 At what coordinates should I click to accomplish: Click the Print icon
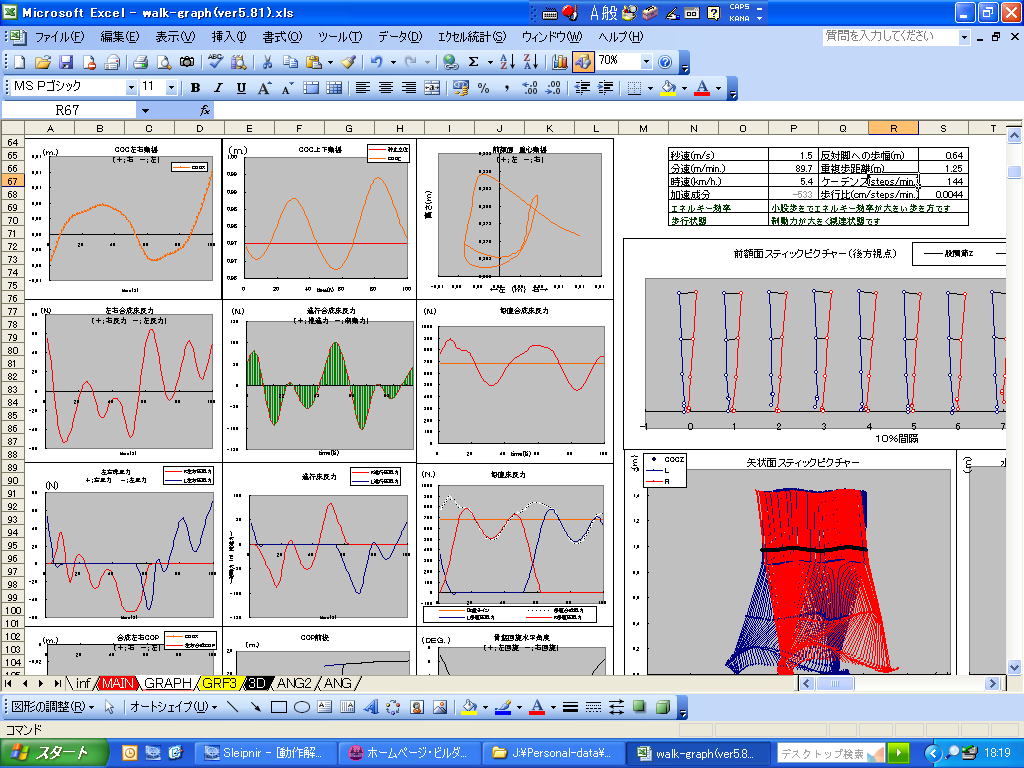coord(140,62)
